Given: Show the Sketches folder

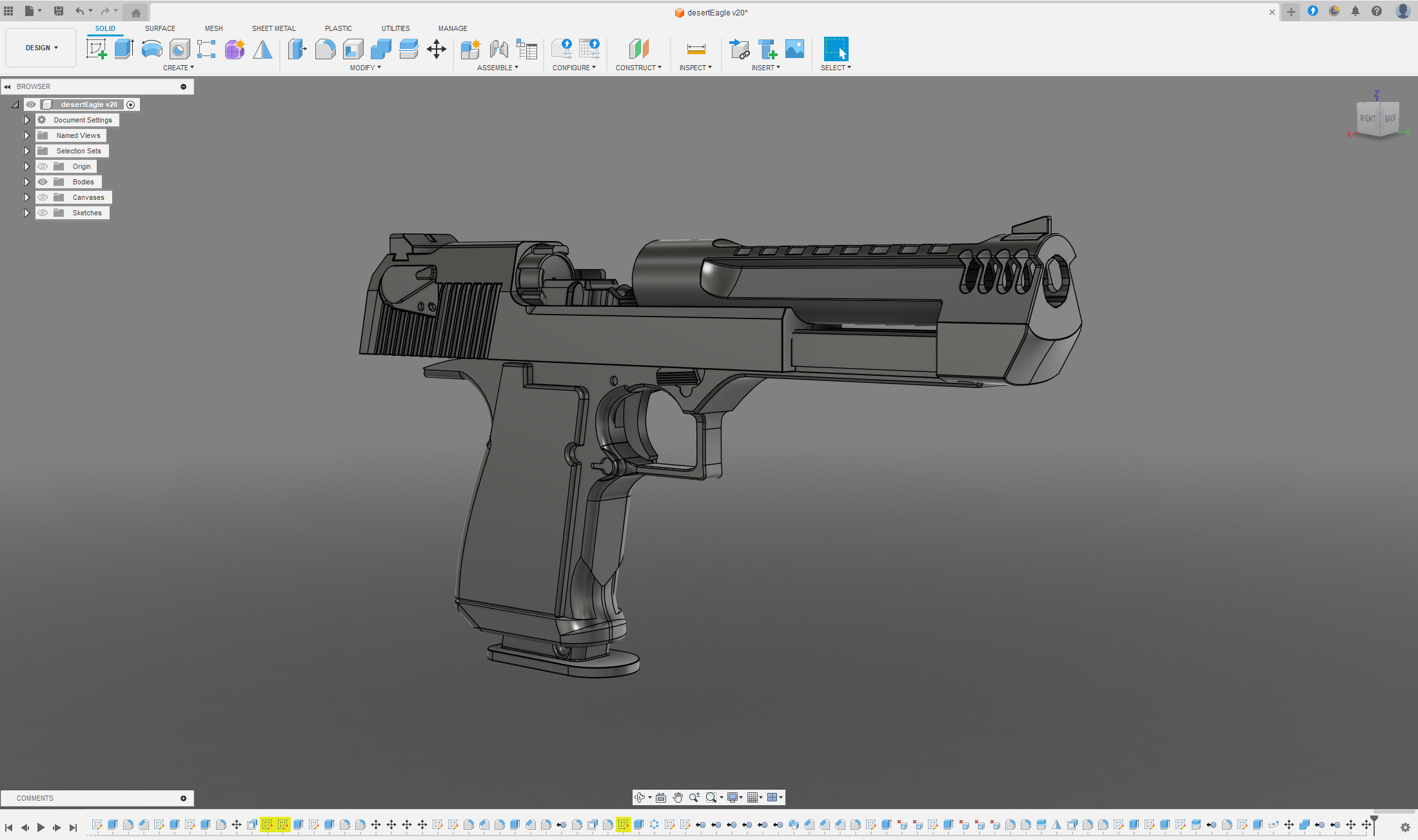Looking at the screenshot, I should (x=43, y=213).
